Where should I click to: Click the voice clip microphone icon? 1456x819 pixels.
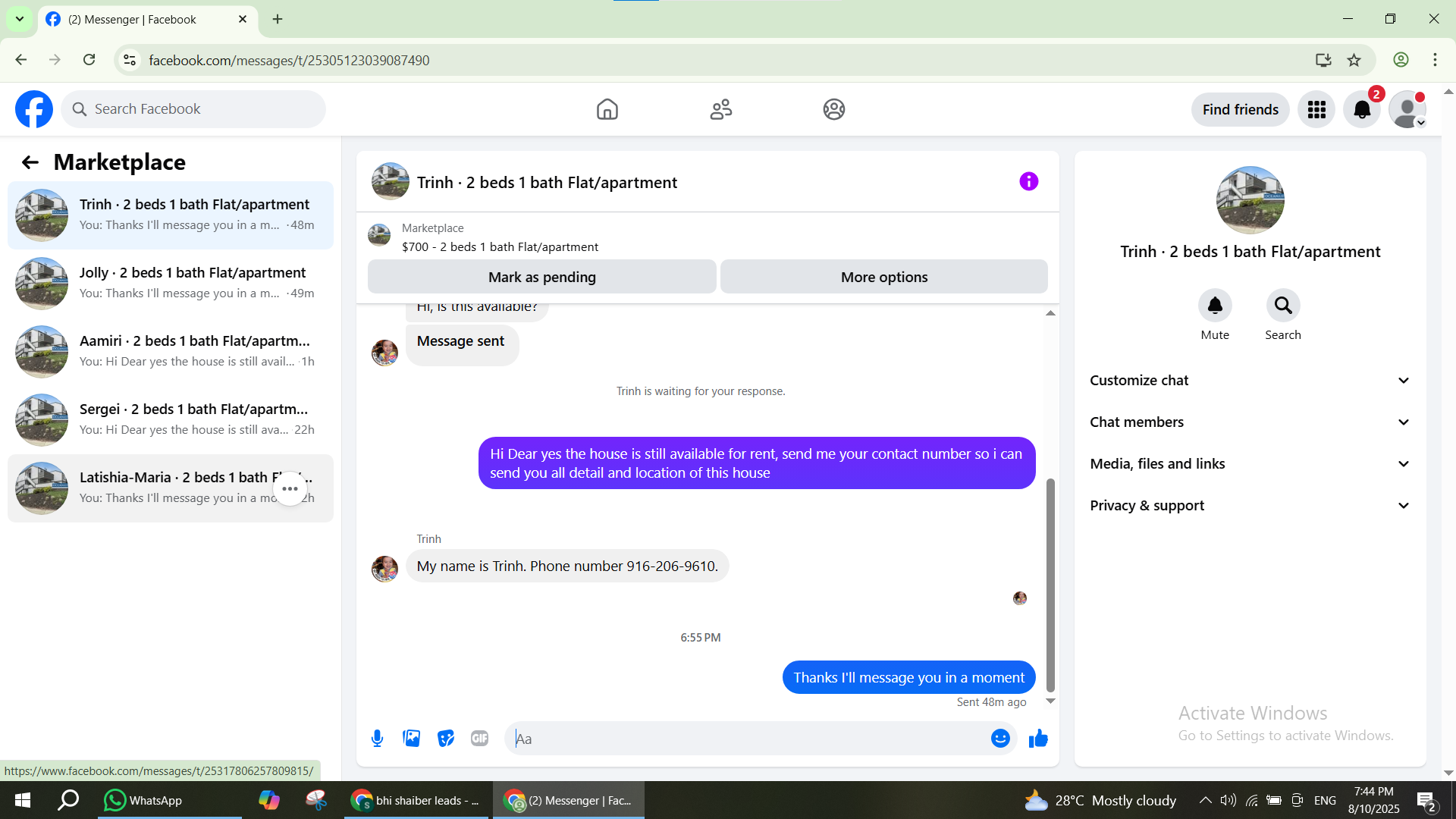377,739
